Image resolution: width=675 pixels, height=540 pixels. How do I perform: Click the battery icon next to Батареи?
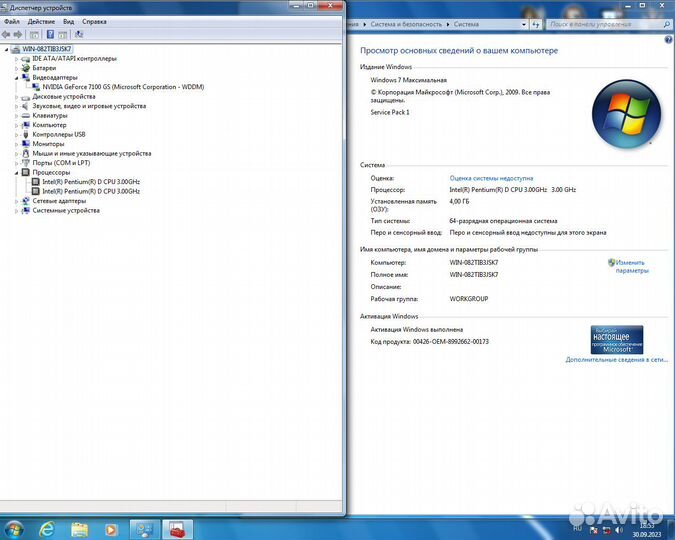[x=26, y=68]
